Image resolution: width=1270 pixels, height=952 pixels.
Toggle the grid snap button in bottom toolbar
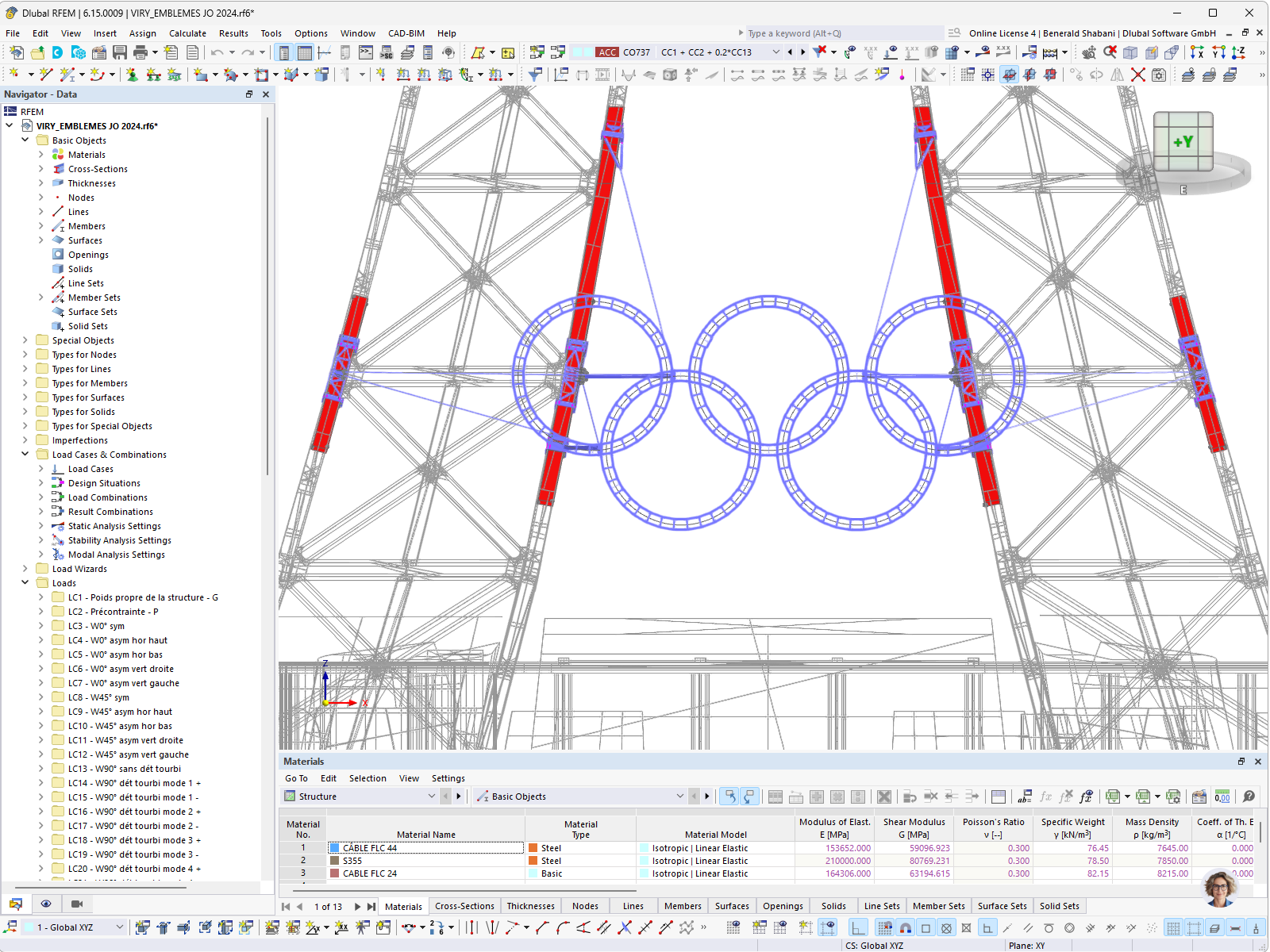coord(884,927)
